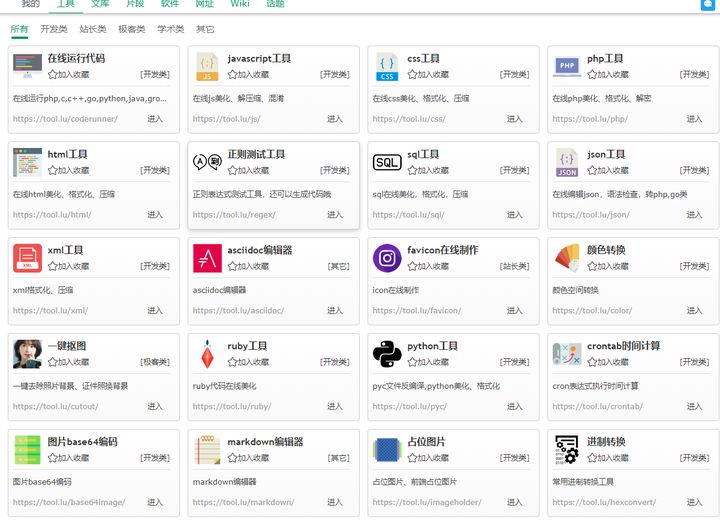Screen dimensions: 720x520
Task: Click the SQL icon of sql工具
Action: [387, 162]
